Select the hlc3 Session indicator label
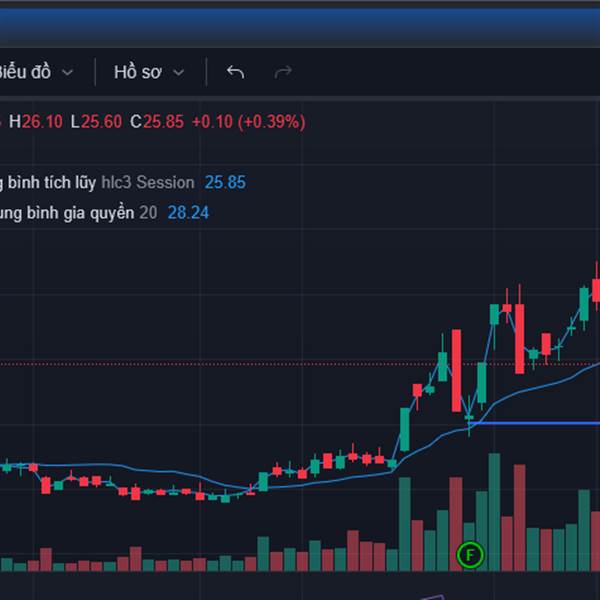600x600 pixels. 148,183
